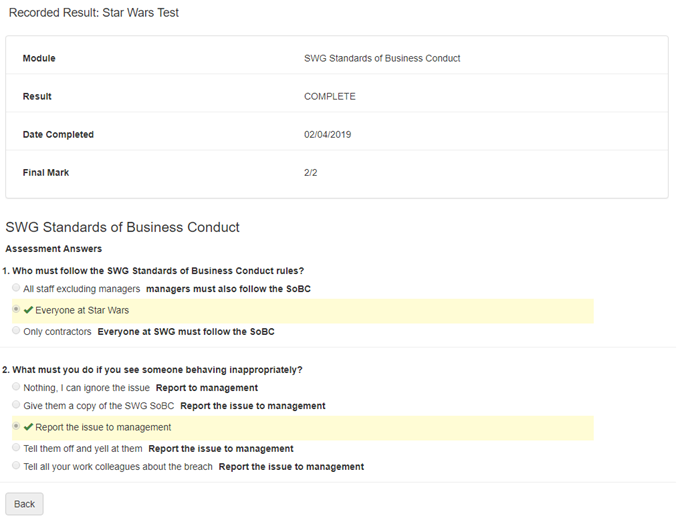Choose the 'Only contractors' radio option

[16, 331]
